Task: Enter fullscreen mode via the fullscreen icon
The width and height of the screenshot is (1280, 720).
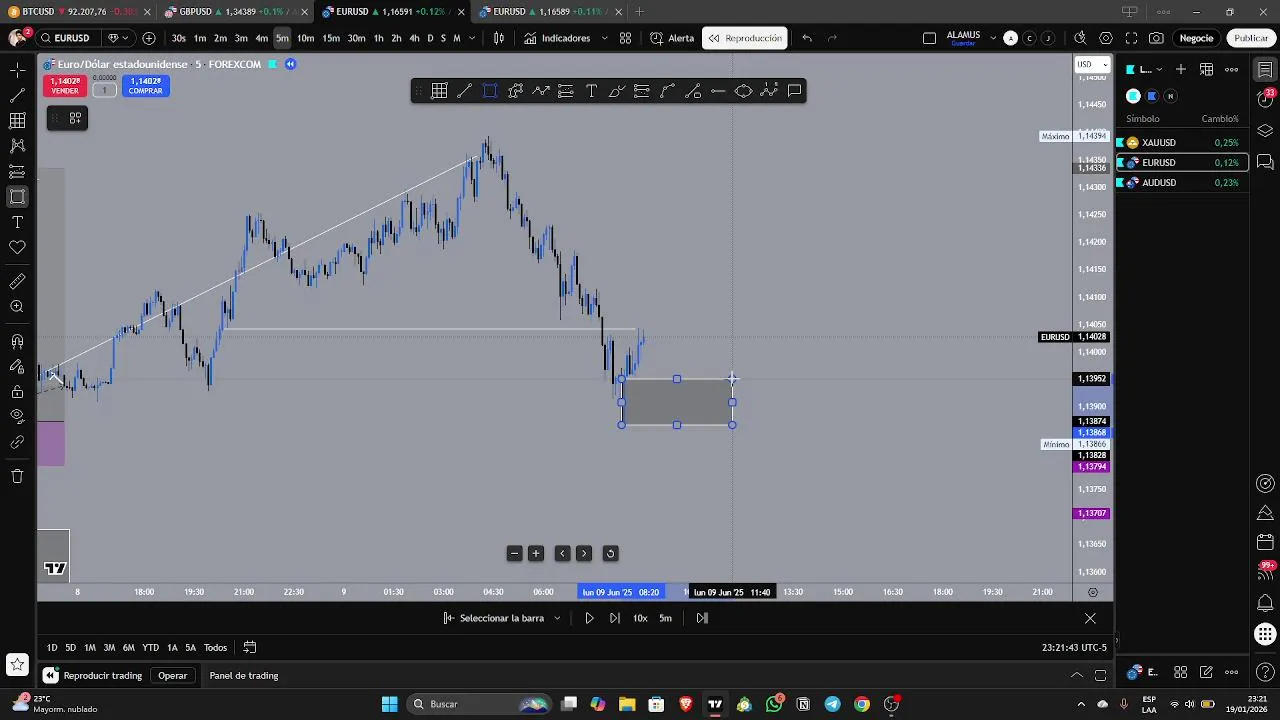Action: click(1131, 38)
